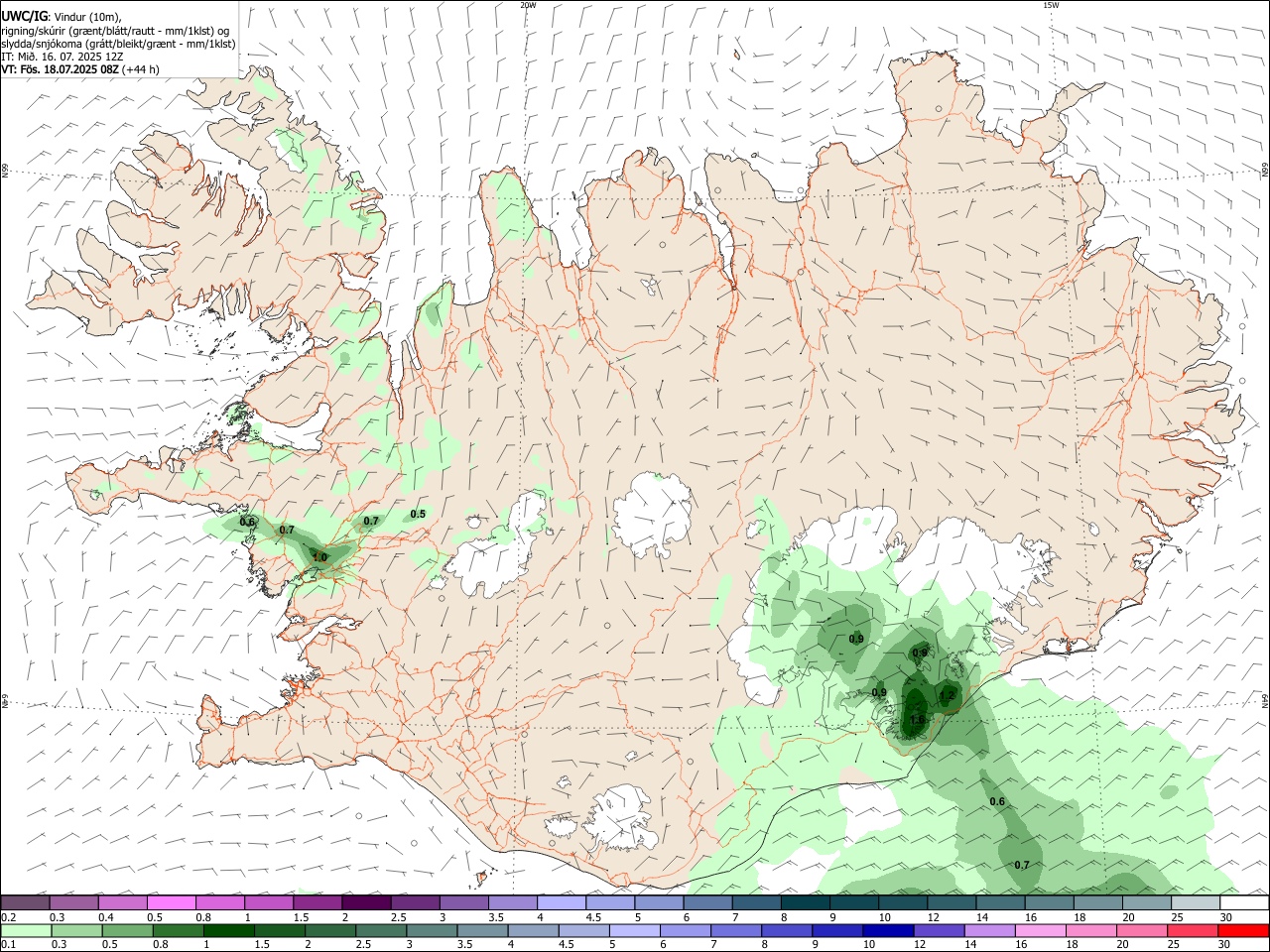Click the snow-scale swatch labeled 0.2
The width and height of the screenshot is (1270, 952).
click(25, 903)
